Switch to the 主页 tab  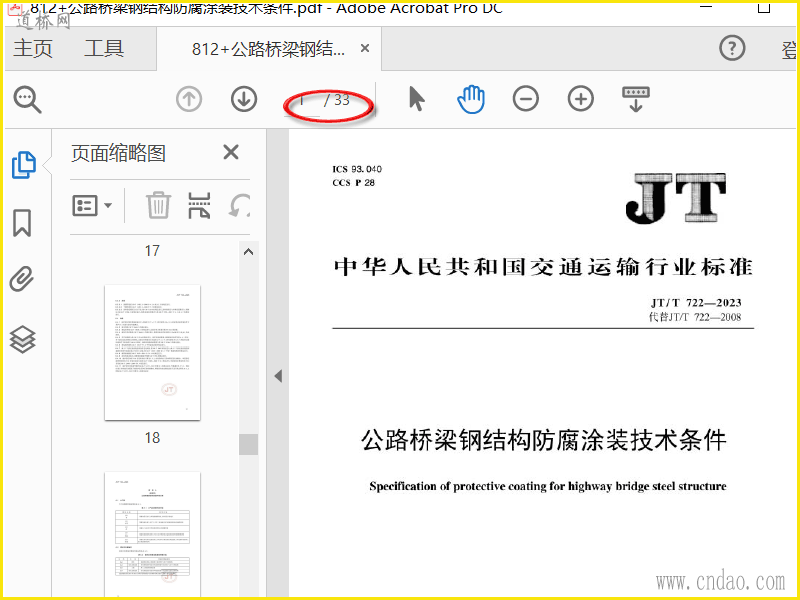tap(33, 48)
